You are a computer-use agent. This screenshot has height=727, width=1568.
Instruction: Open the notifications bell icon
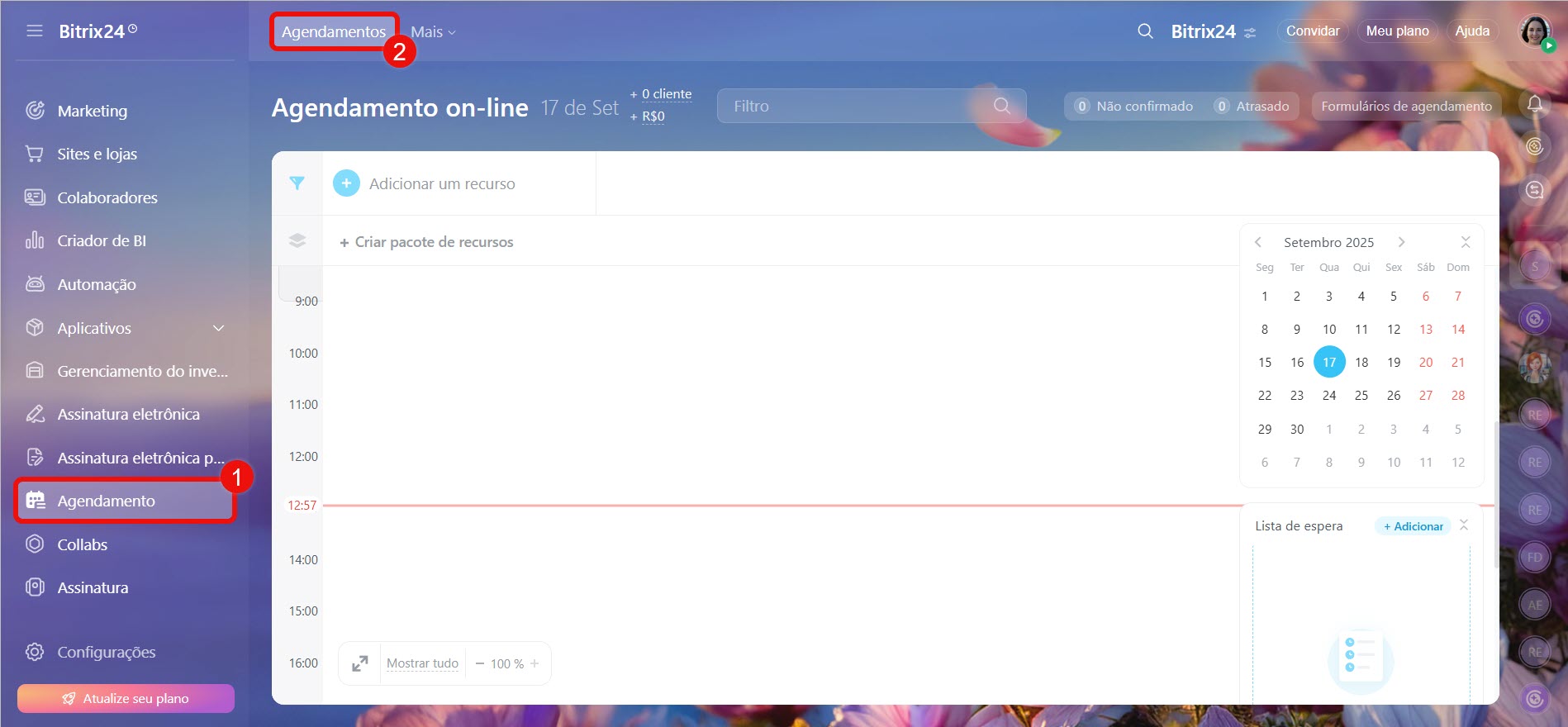pyautogui.click(x=1534, y=104)
